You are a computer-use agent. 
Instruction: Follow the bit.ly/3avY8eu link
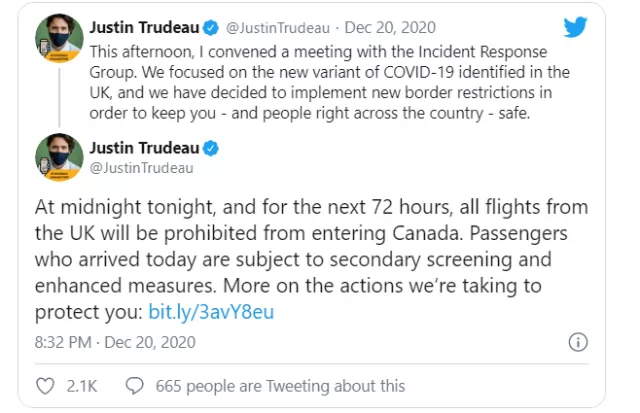(211, 312)
